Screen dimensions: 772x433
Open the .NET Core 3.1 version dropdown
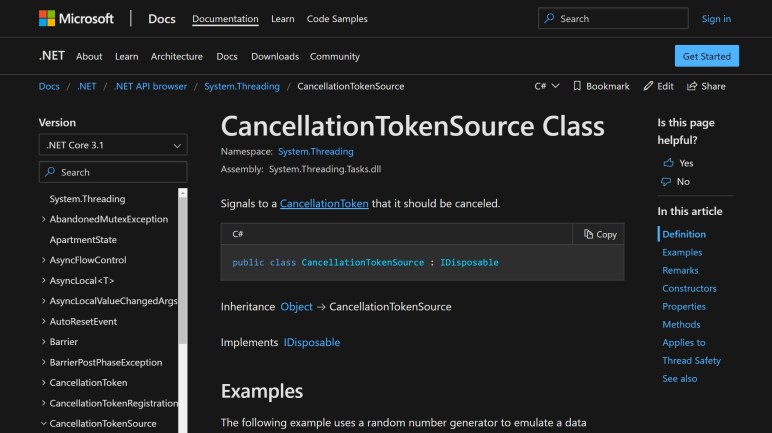[x=112, y=145]
